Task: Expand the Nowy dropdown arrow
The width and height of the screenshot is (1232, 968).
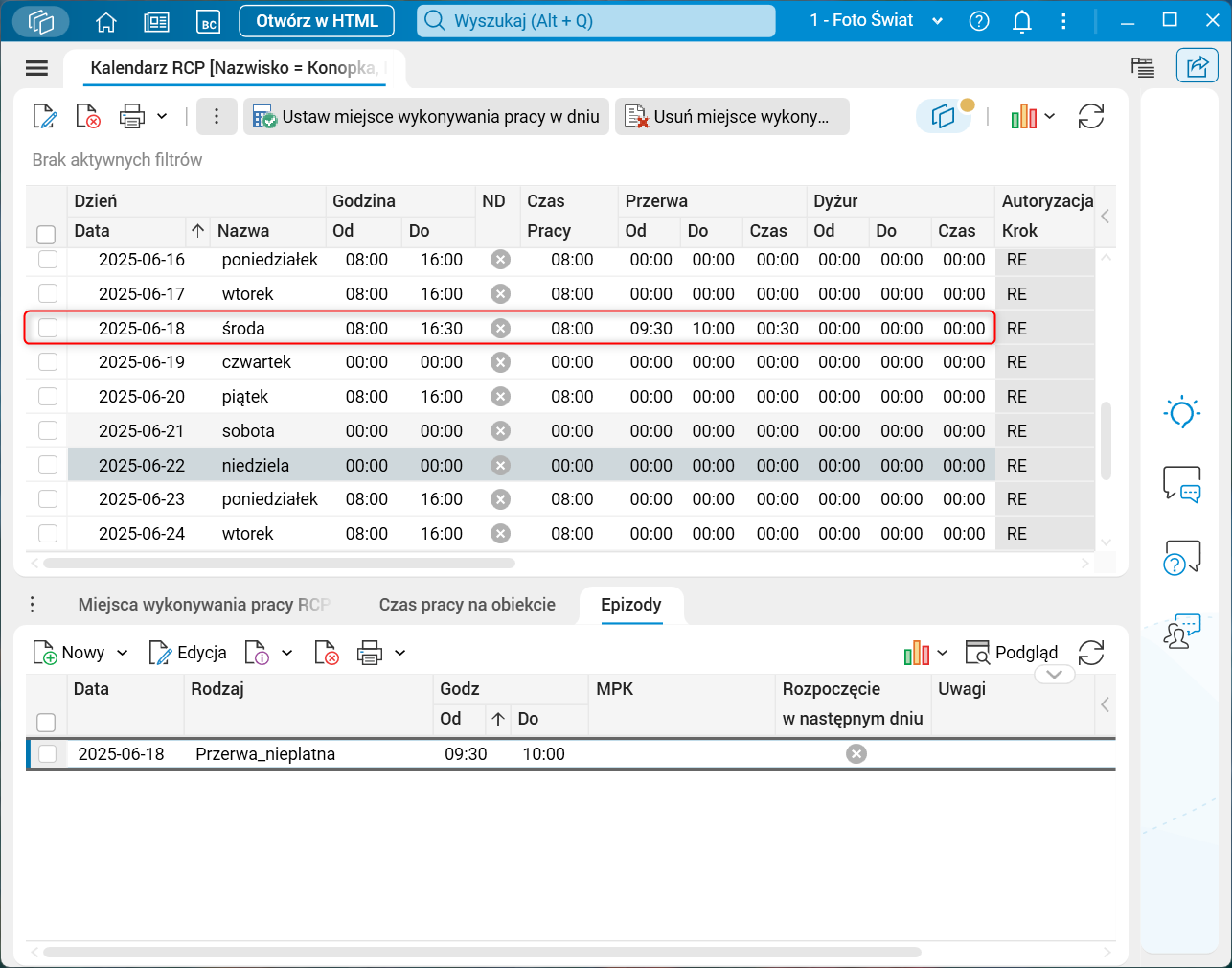Action: 123,653
